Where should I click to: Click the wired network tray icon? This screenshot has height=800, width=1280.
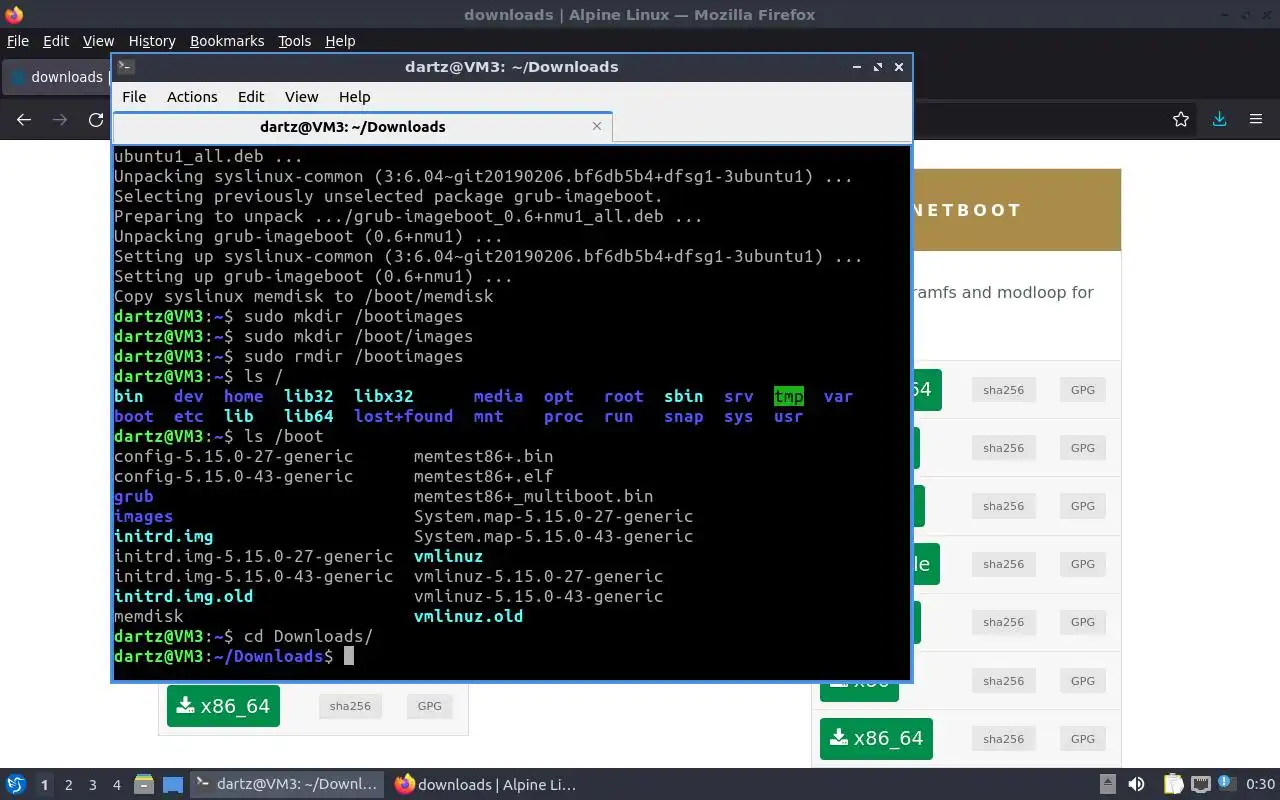pos(1201,784)
